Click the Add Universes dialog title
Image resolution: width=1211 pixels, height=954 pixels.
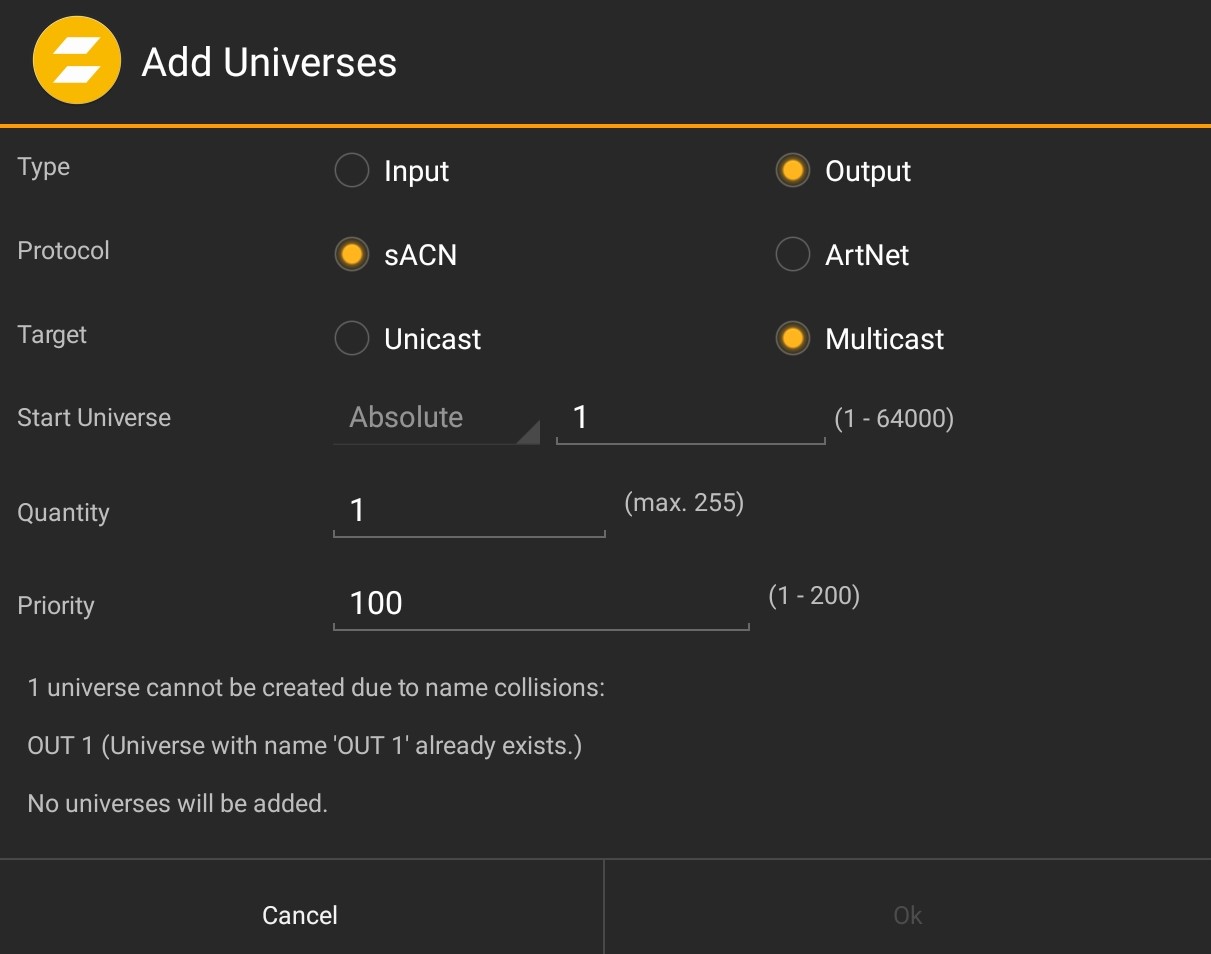point(268,62)
